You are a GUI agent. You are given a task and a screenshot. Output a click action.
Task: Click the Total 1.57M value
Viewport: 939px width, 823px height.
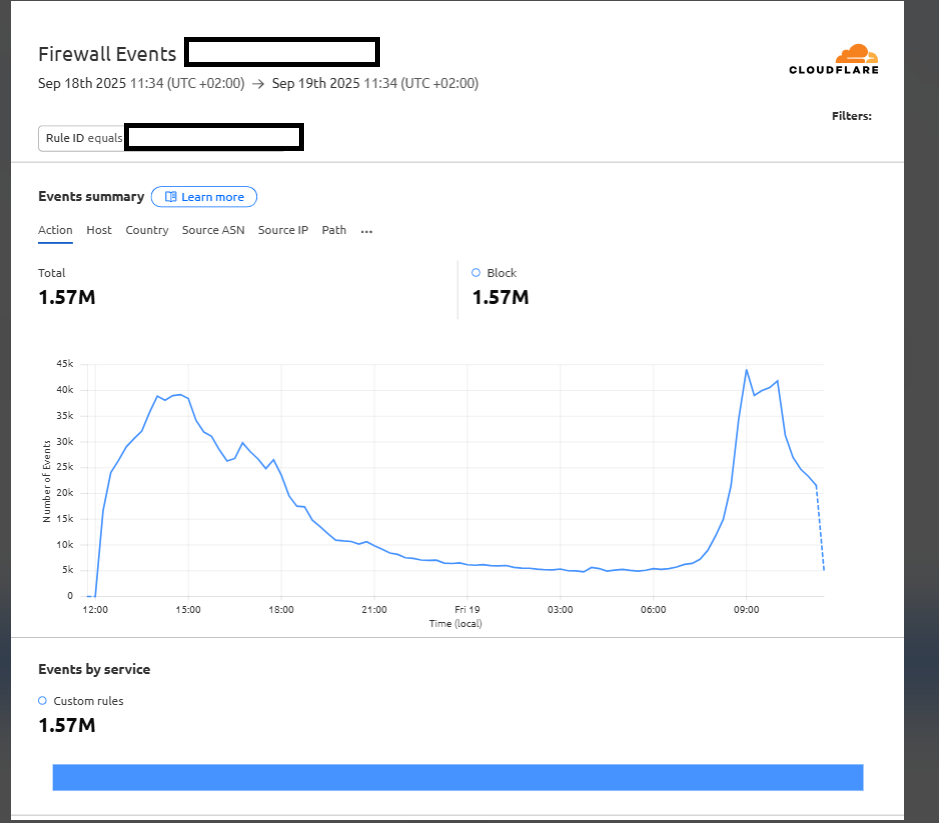coord(66,297)
